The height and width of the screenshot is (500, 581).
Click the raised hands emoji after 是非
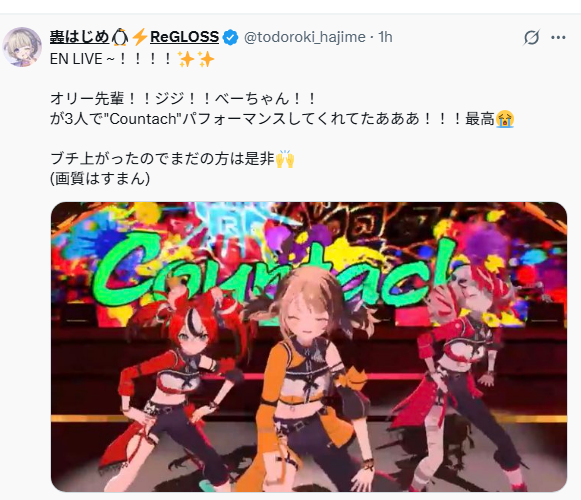point(285,159)
